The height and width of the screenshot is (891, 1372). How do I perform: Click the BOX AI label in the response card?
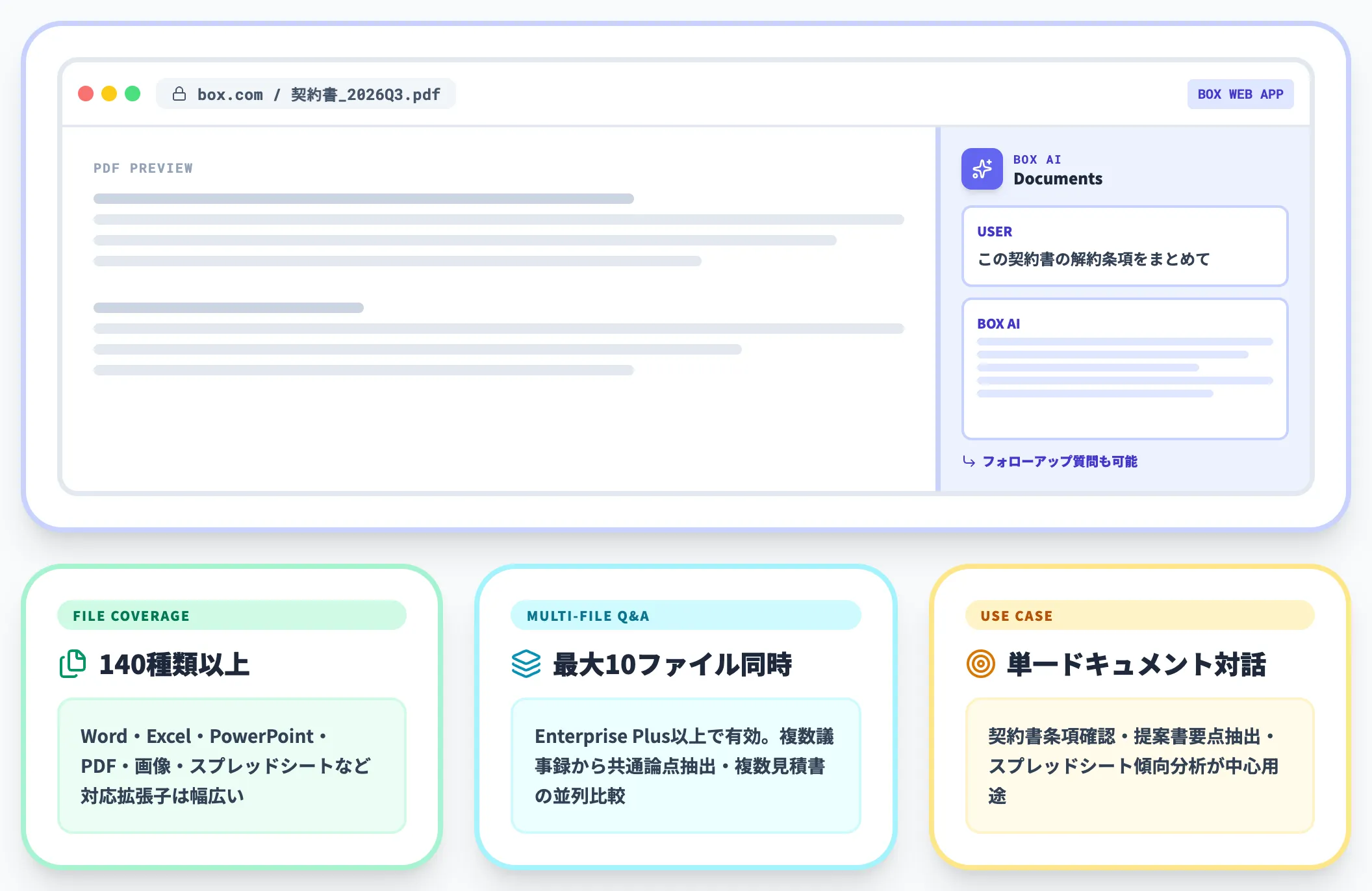pos(998,323)
